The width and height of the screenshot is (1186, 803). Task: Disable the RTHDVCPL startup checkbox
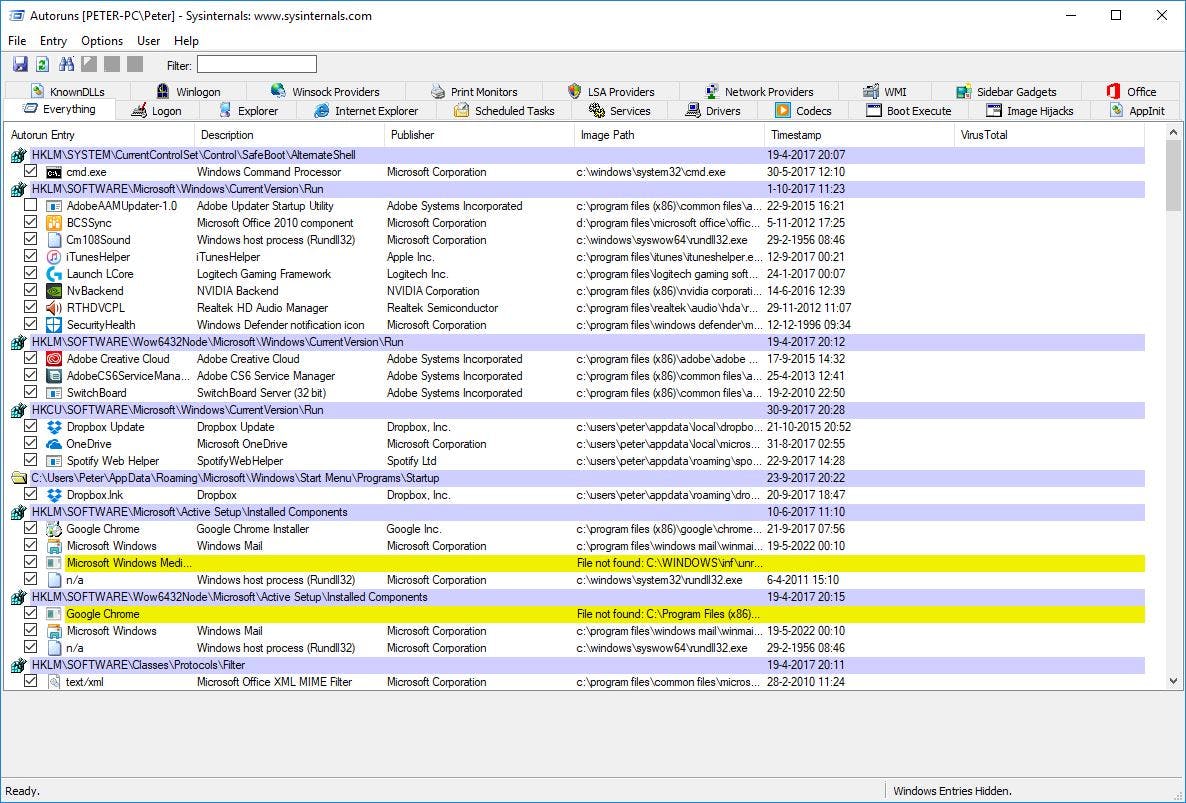pos(31,308)
